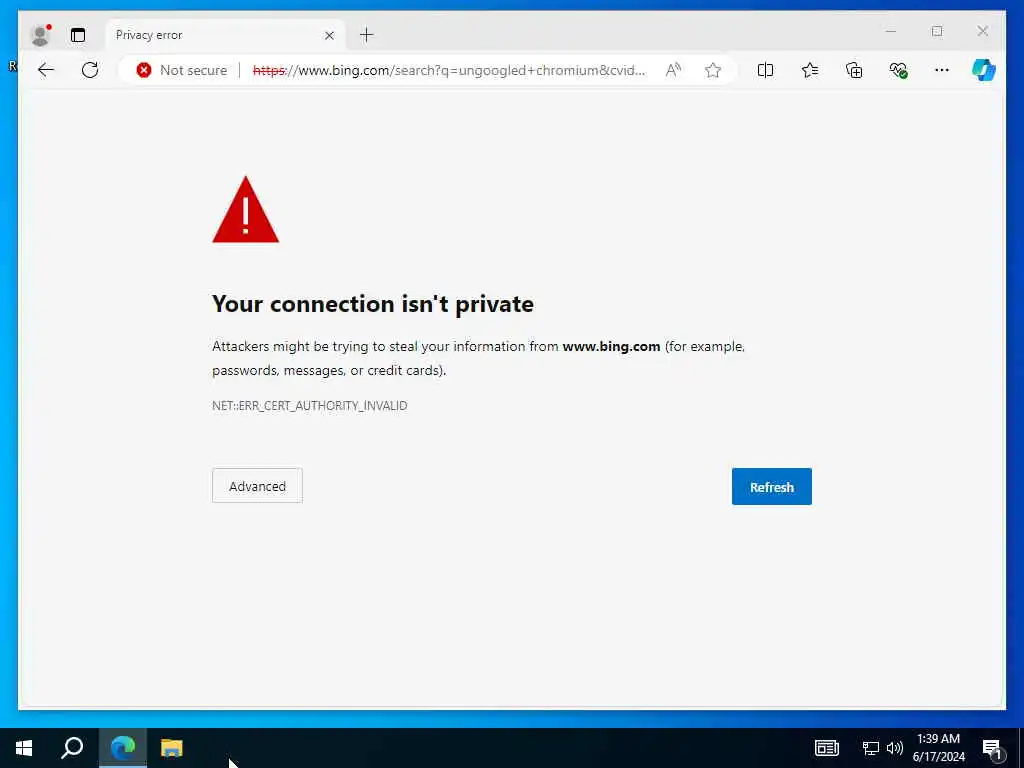Image resolution: width=1024 pixels, height=768 pixels.
Task: Open Copilot sidebar
Action: click(984, 70)
